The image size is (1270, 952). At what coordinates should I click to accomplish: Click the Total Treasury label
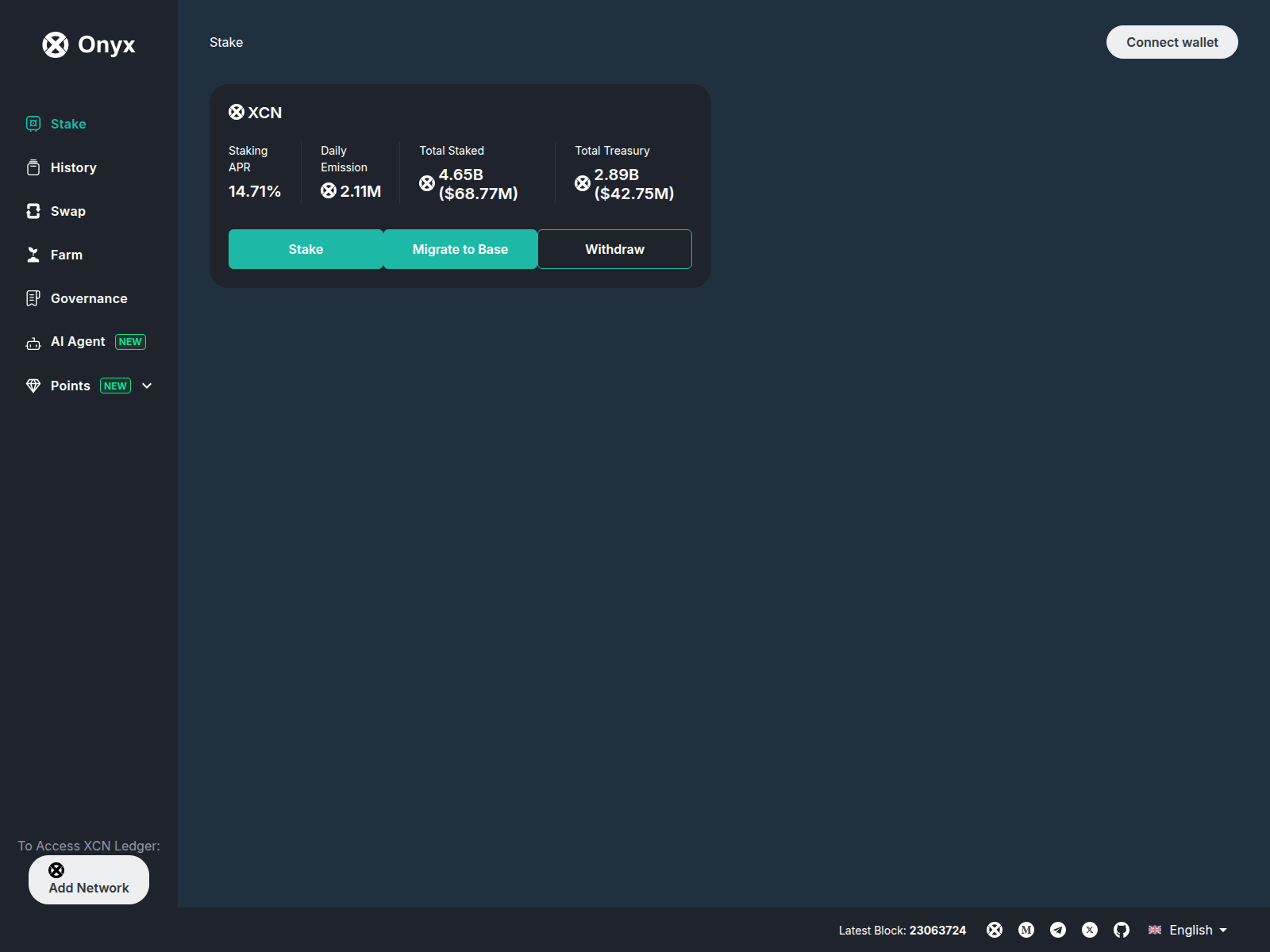tap(613, 151)
